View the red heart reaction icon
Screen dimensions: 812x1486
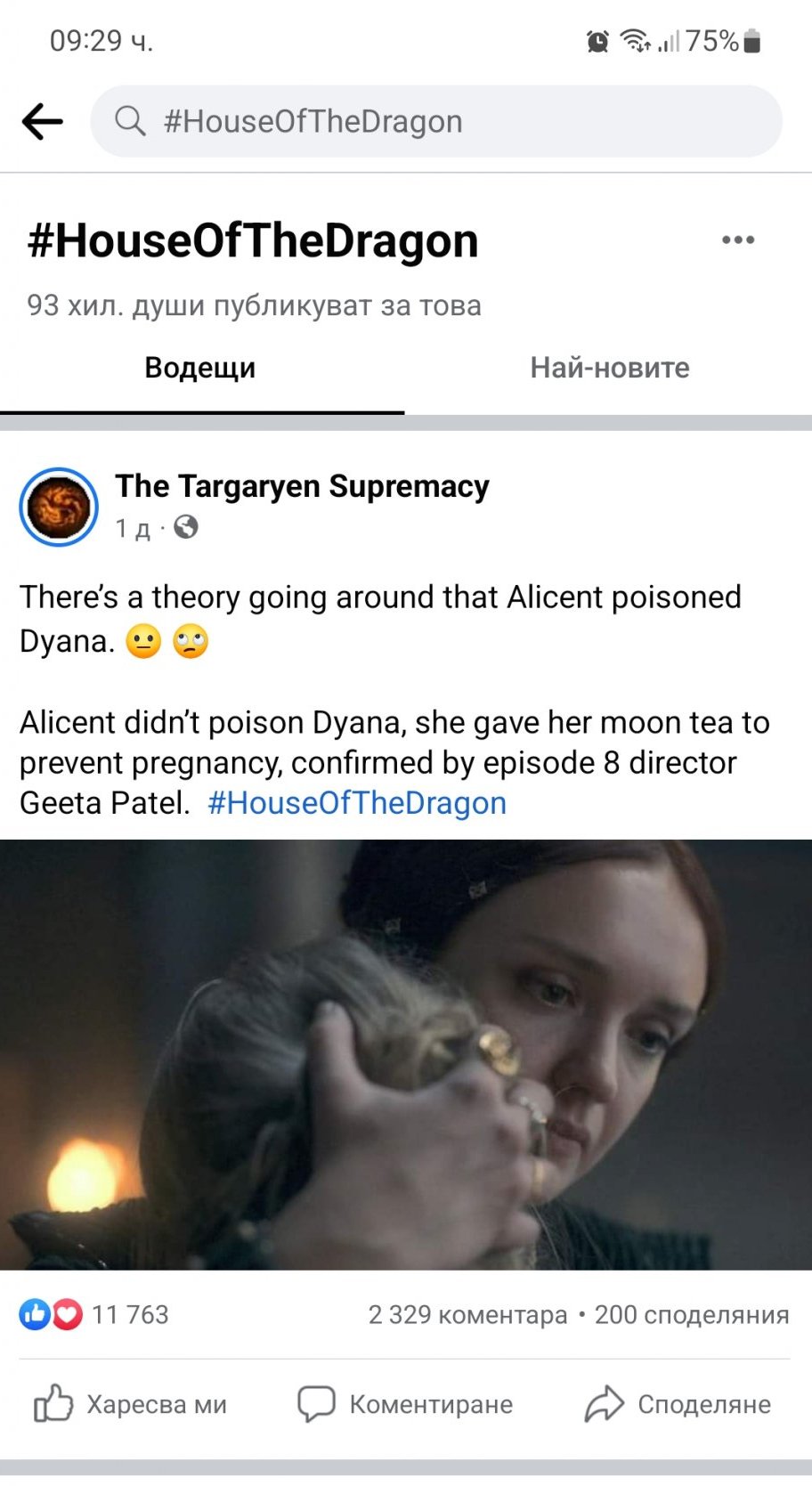tap(67, 1314)
